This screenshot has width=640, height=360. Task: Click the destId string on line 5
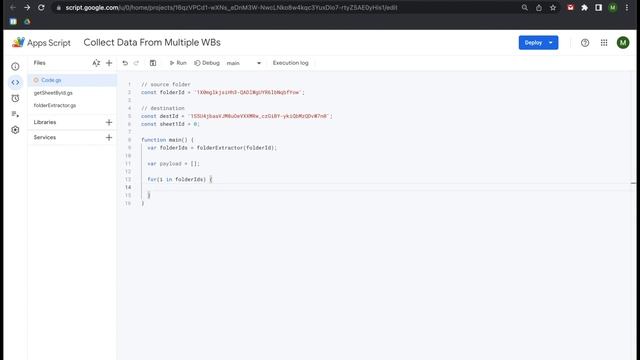(260, 116)
